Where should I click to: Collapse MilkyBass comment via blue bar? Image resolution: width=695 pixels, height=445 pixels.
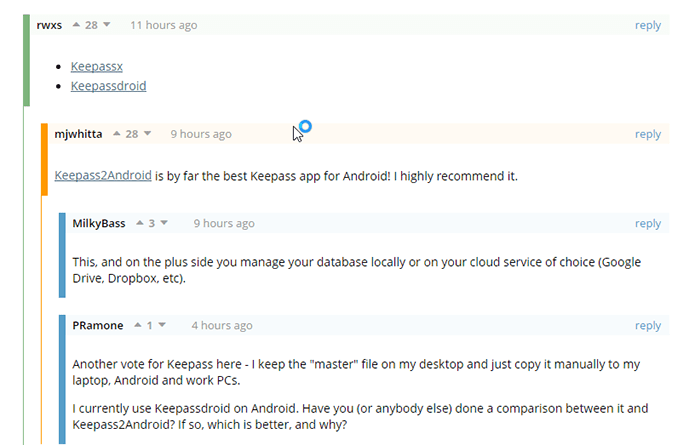click(x=62, y=255)
